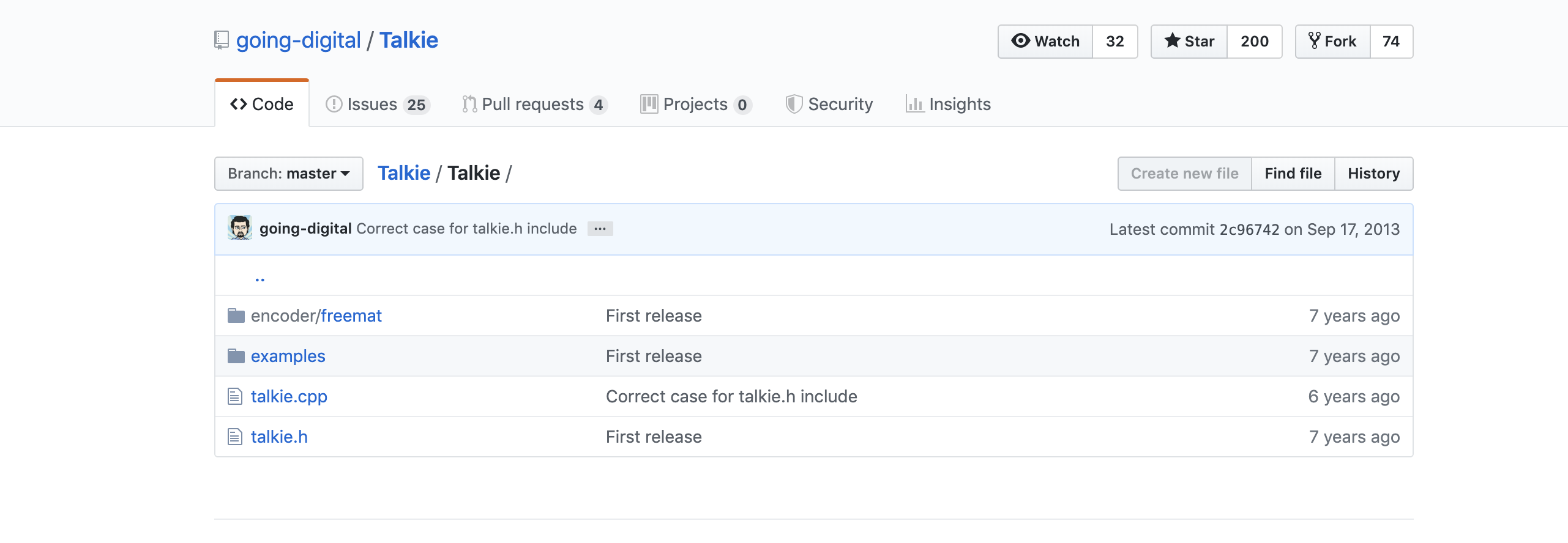Click the repository book icon

point(222,40)
